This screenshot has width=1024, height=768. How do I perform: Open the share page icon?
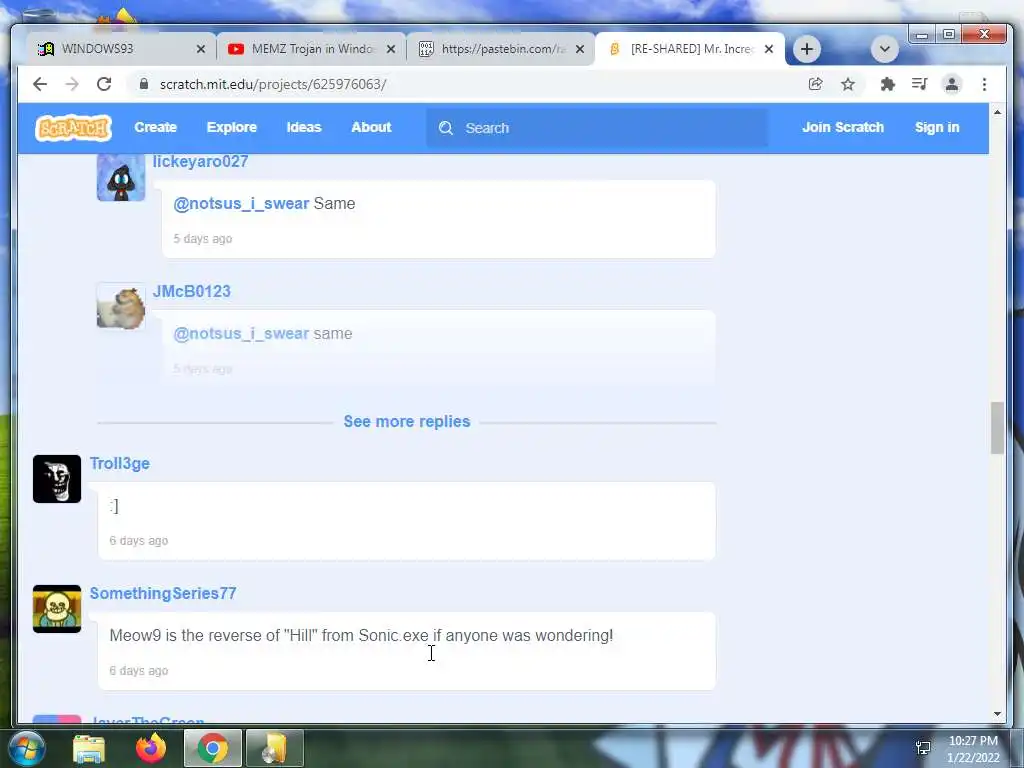point(815,84)
